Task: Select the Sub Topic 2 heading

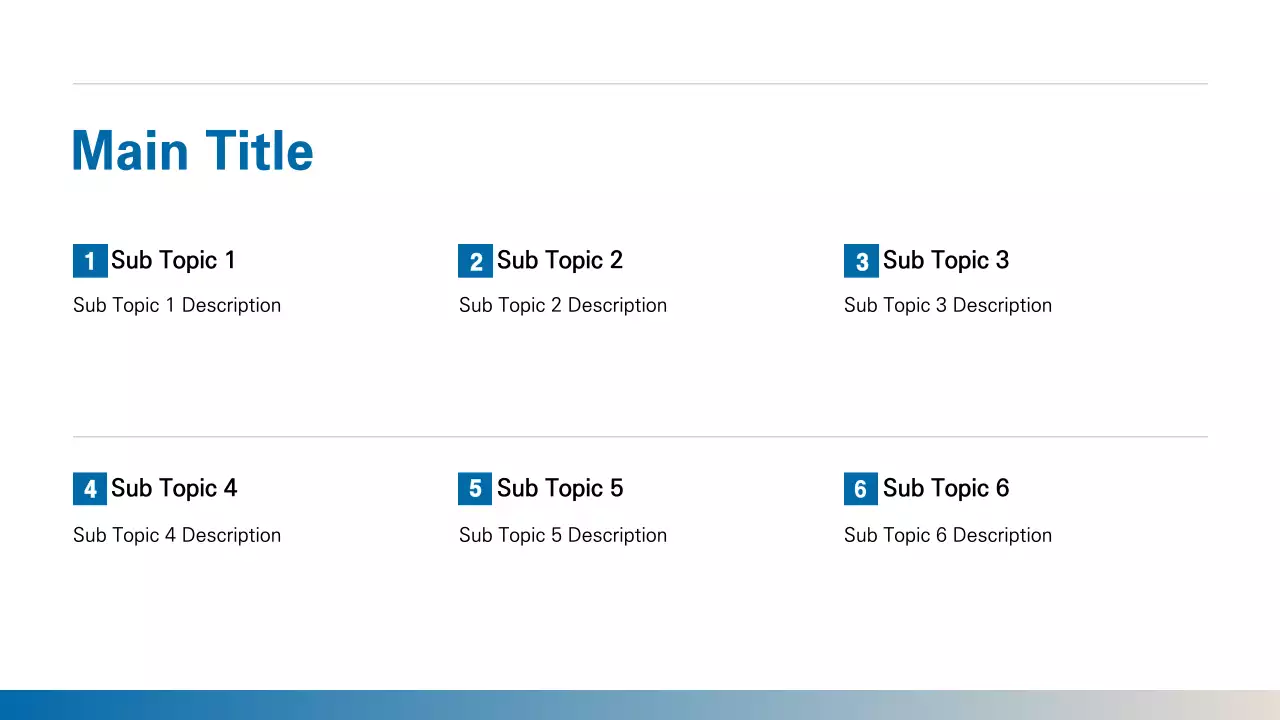Action: tap(559, 261)
